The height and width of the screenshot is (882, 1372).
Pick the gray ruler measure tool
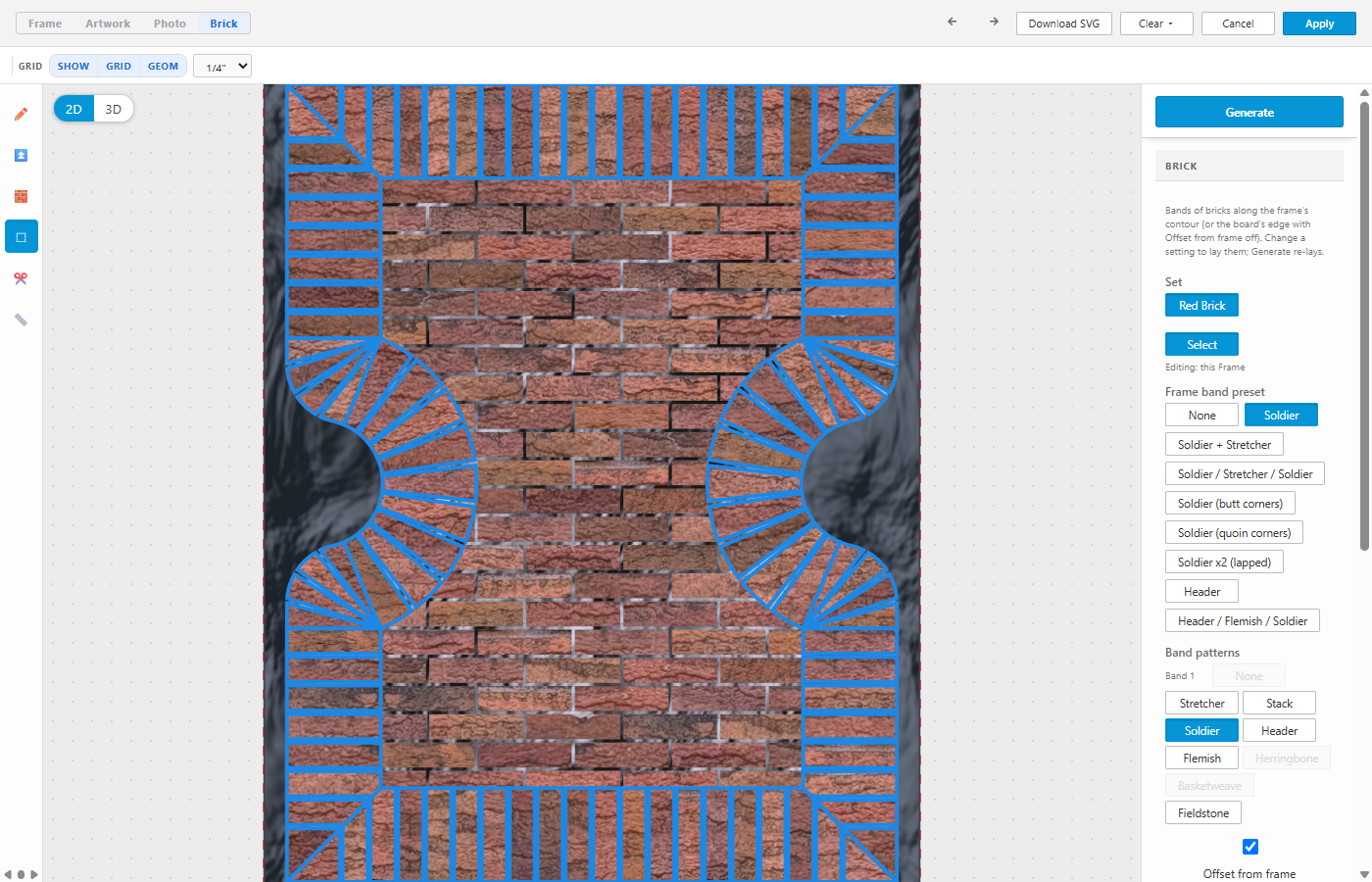point(21,319)
